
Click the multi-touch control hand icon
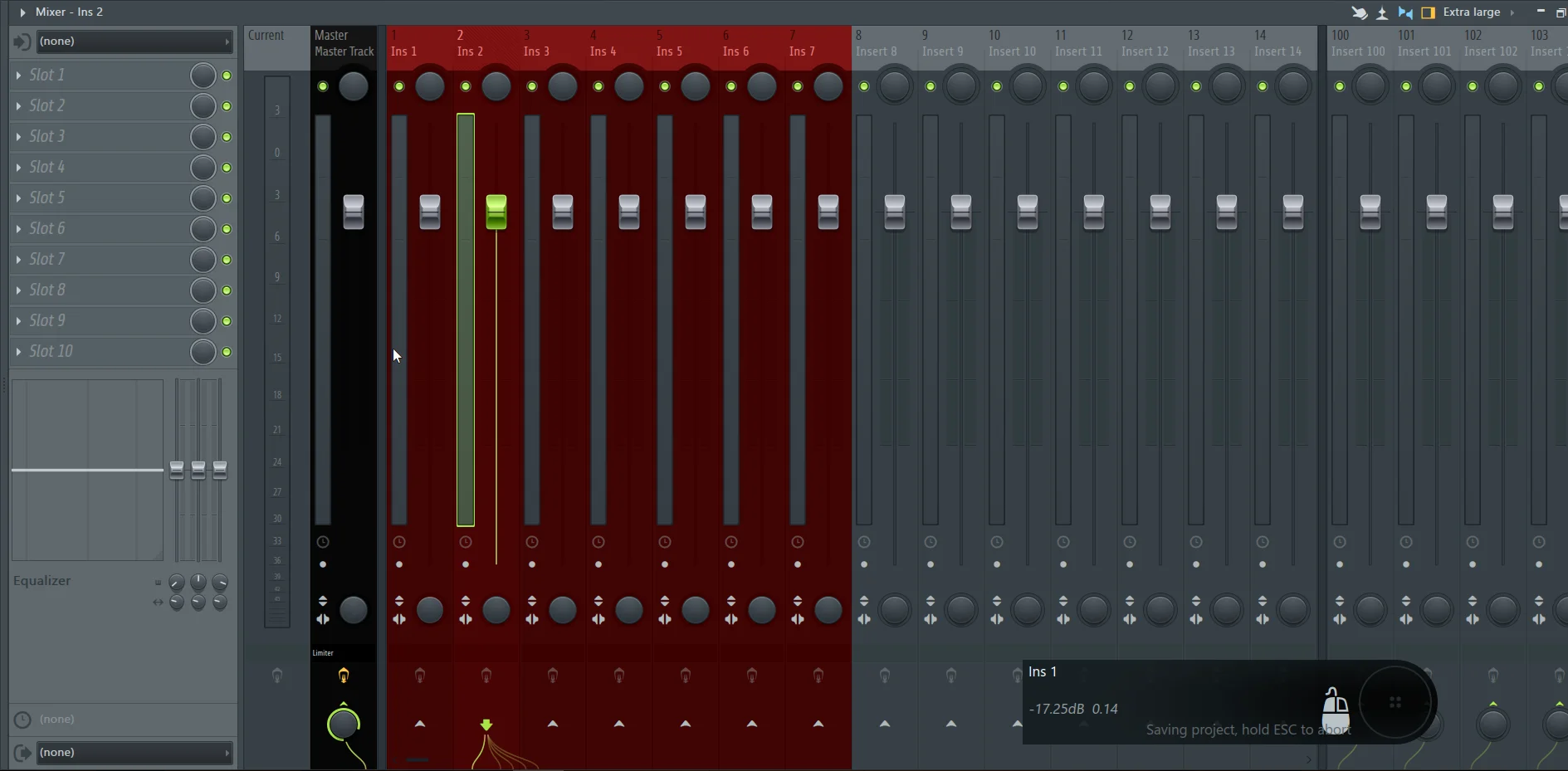pyautogui.click(x=1359, y=12)
